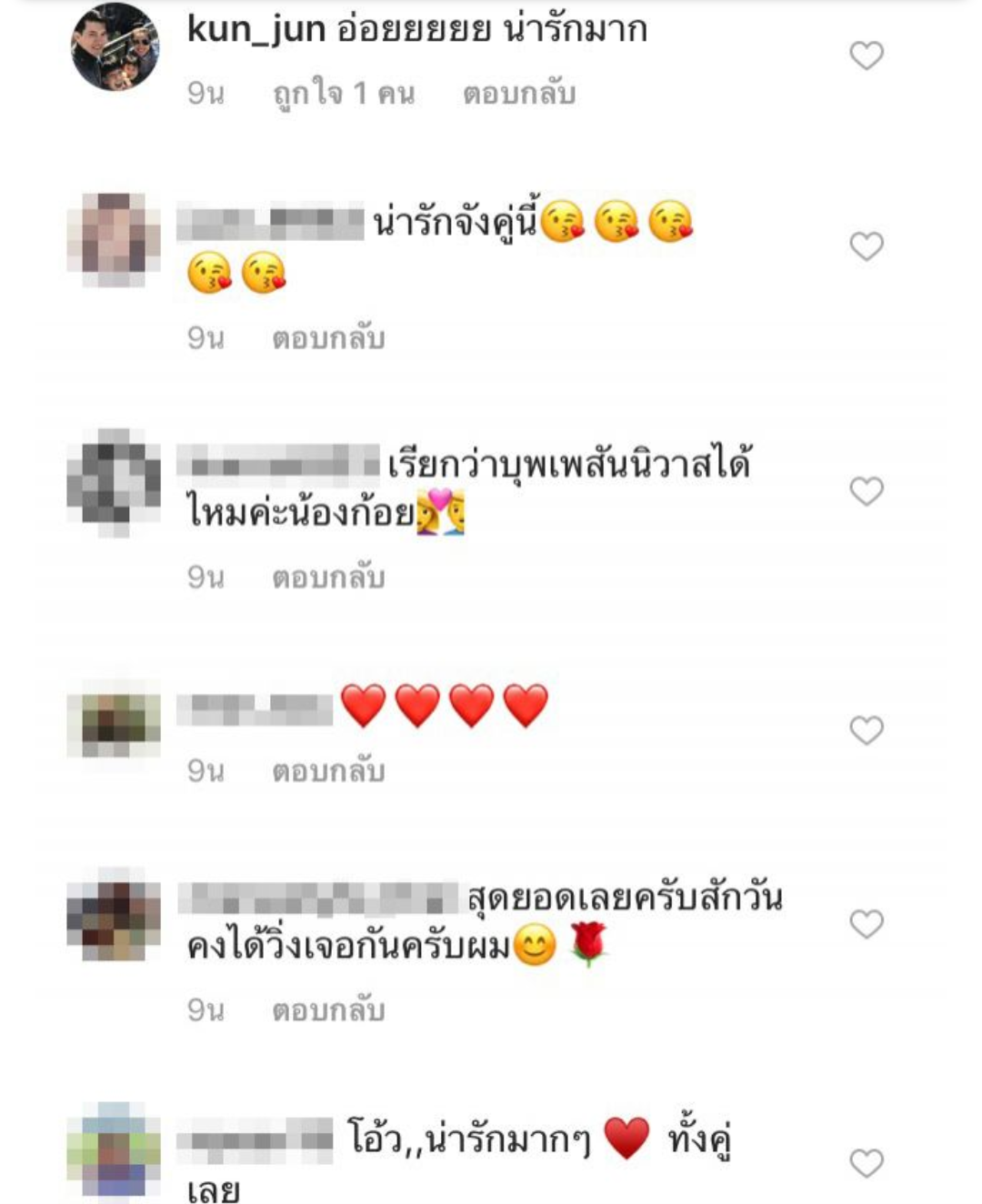982x1204 pixels.
Task: Tap the heart beside the kissing emoji comment
Action: click(x=867, y=246)
